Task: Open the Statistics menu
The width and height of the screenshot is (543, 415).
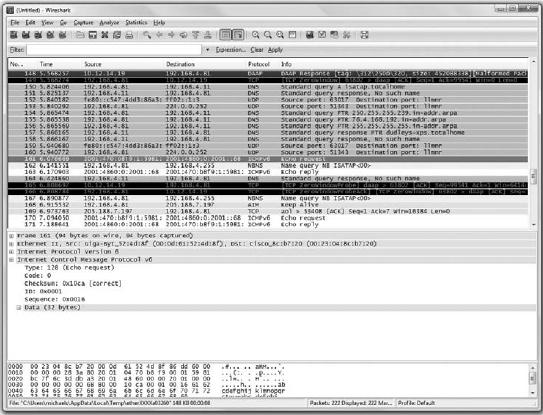Action: [x=136, y=23]
